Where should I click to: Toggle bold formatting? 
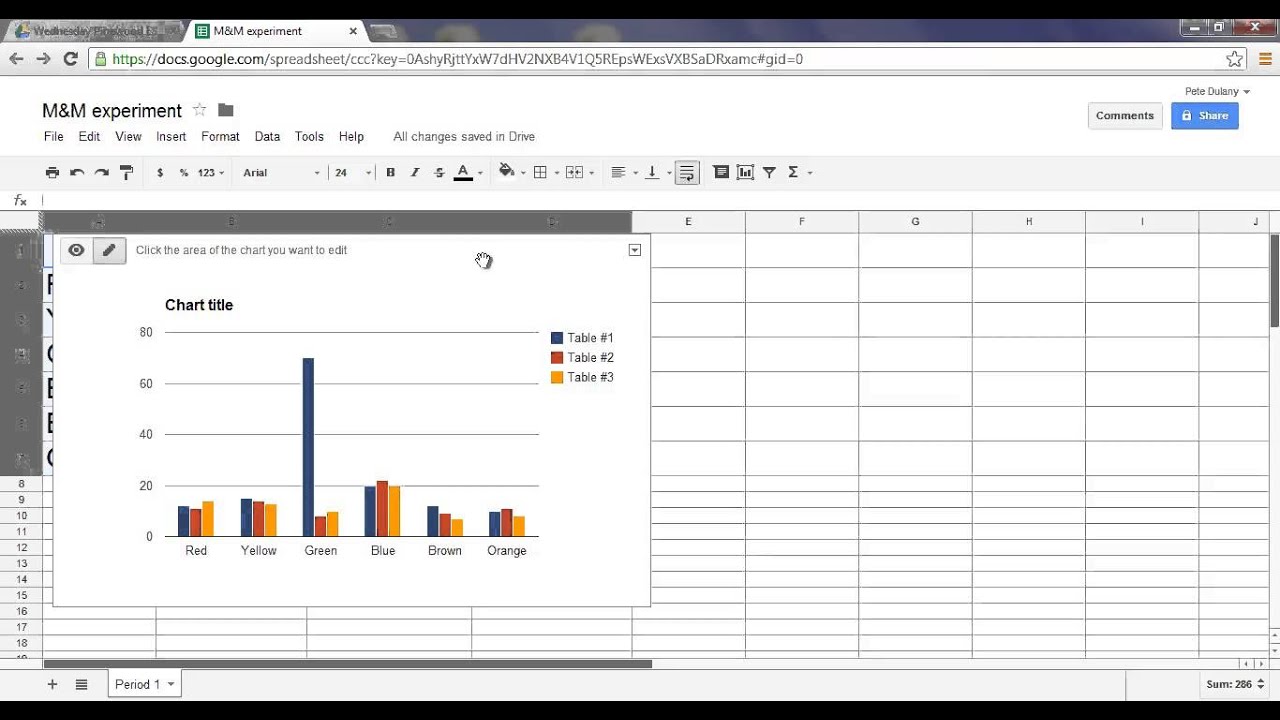[x=390, y=172]
